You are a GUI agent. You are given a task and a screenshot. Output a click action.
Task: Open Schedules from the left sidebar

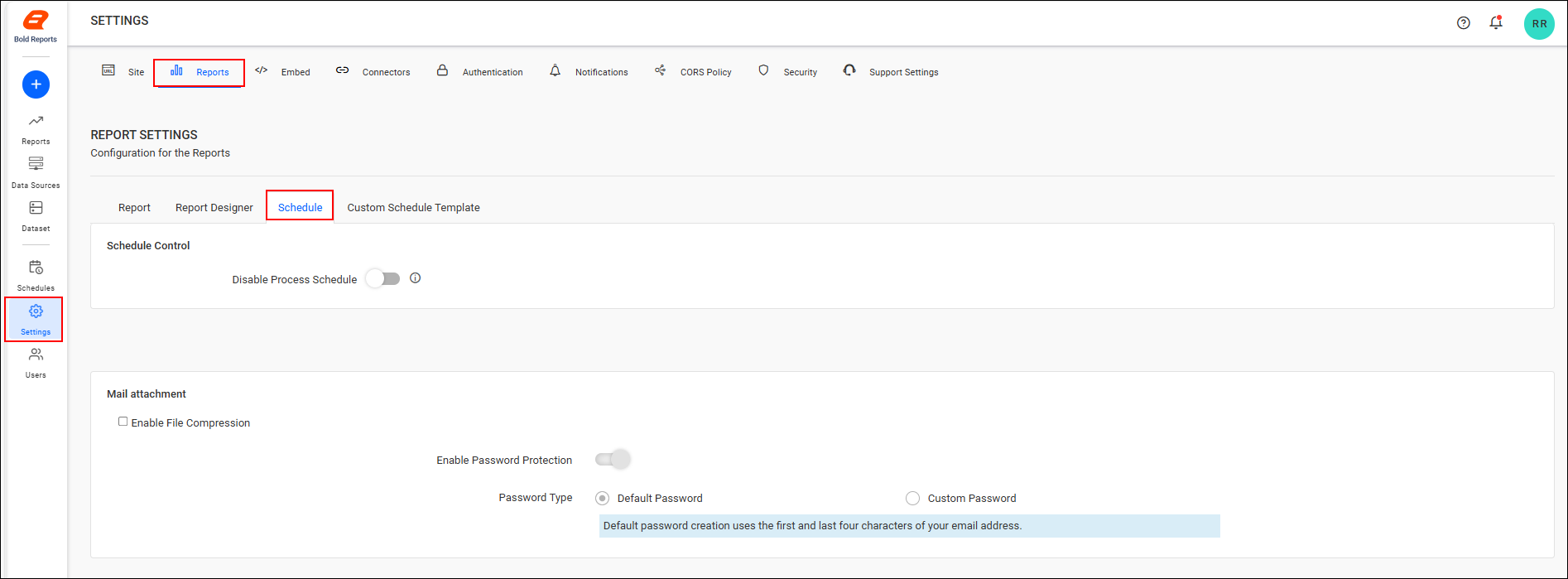tap(36, 276)
